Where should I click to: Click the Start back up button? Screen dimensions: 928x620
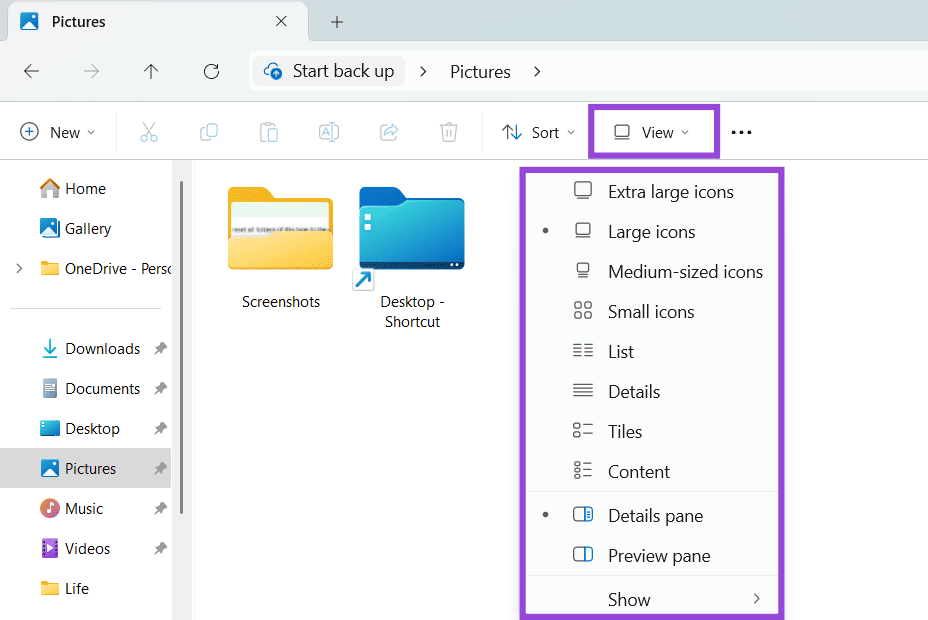click(330, 71)
